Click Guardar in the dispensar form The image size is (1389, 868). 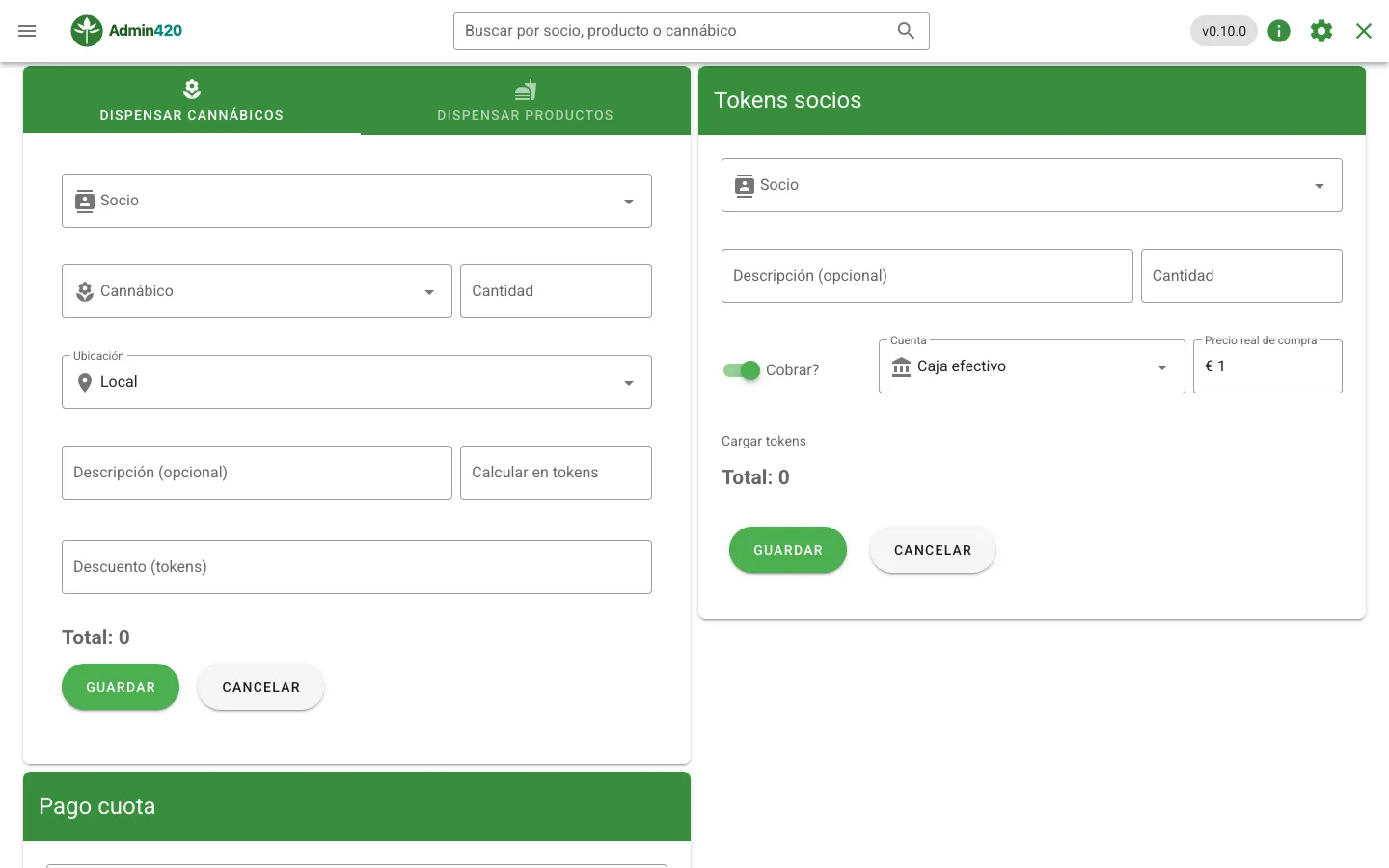point(121,687)
